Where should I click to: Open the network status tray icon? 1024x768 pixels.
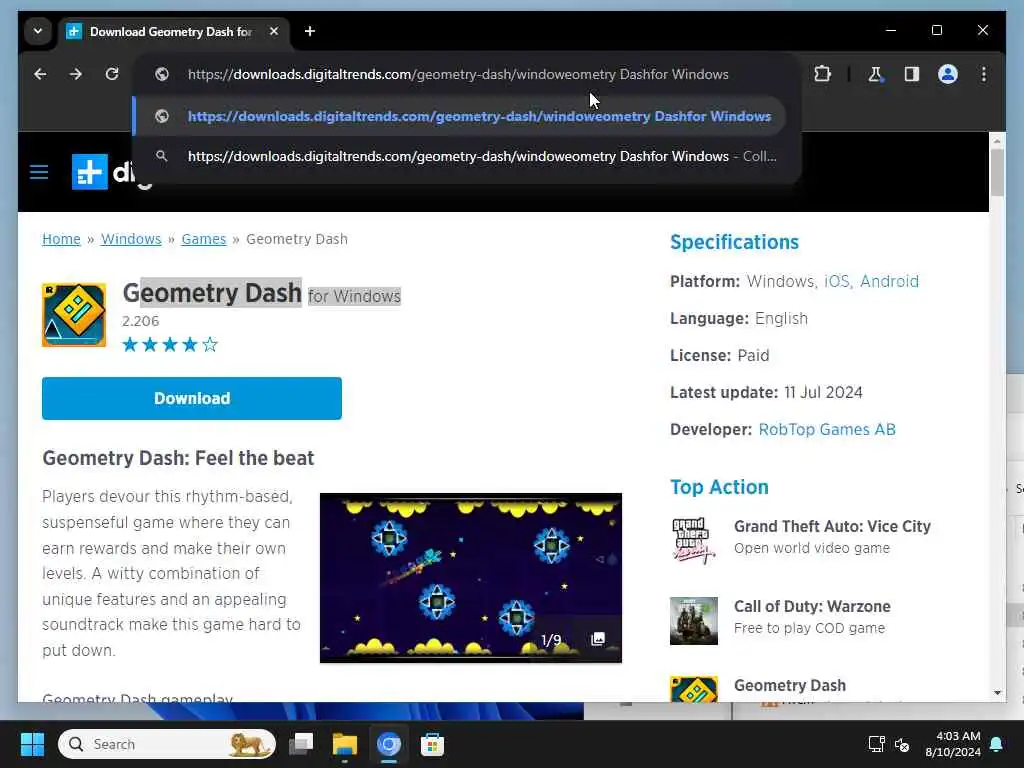coord(876,744)
